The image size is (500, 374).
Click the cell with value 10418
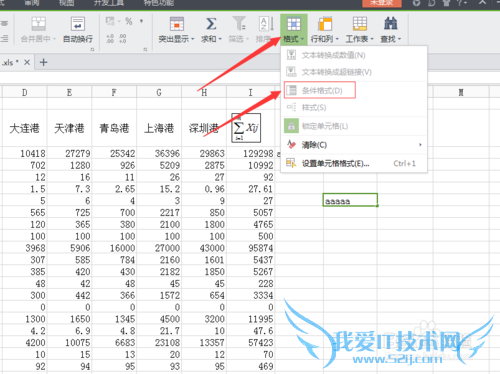click(x=25, y=153)
